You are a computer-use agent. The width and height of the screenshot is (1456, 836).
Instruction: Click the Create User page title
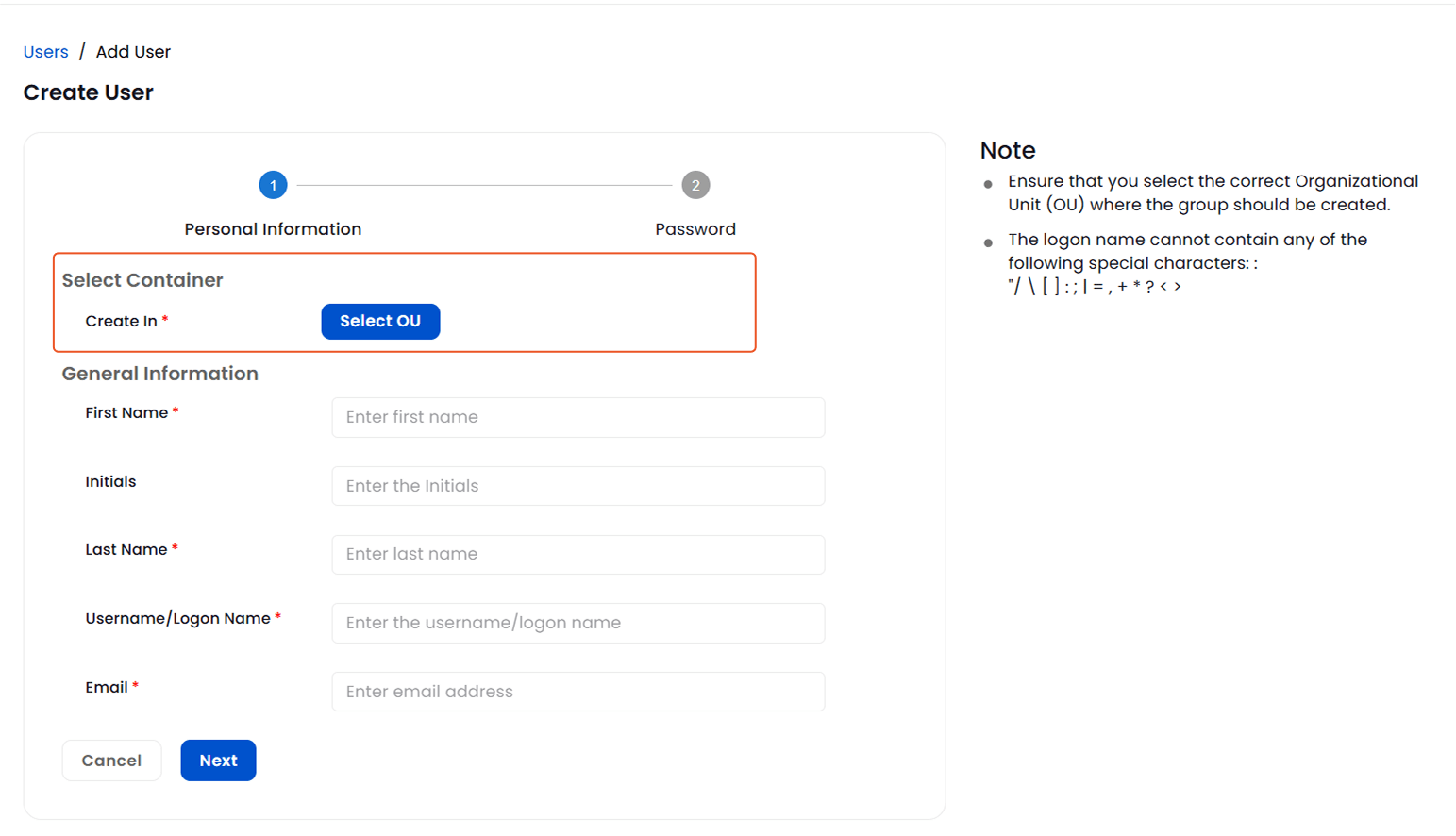click(88, 92)
